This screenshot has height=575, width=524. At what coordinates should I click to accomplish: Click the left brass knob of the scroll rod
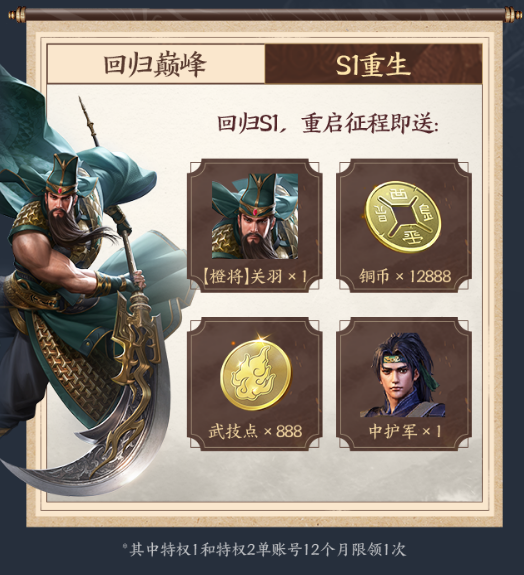click(x=17, y=15)
